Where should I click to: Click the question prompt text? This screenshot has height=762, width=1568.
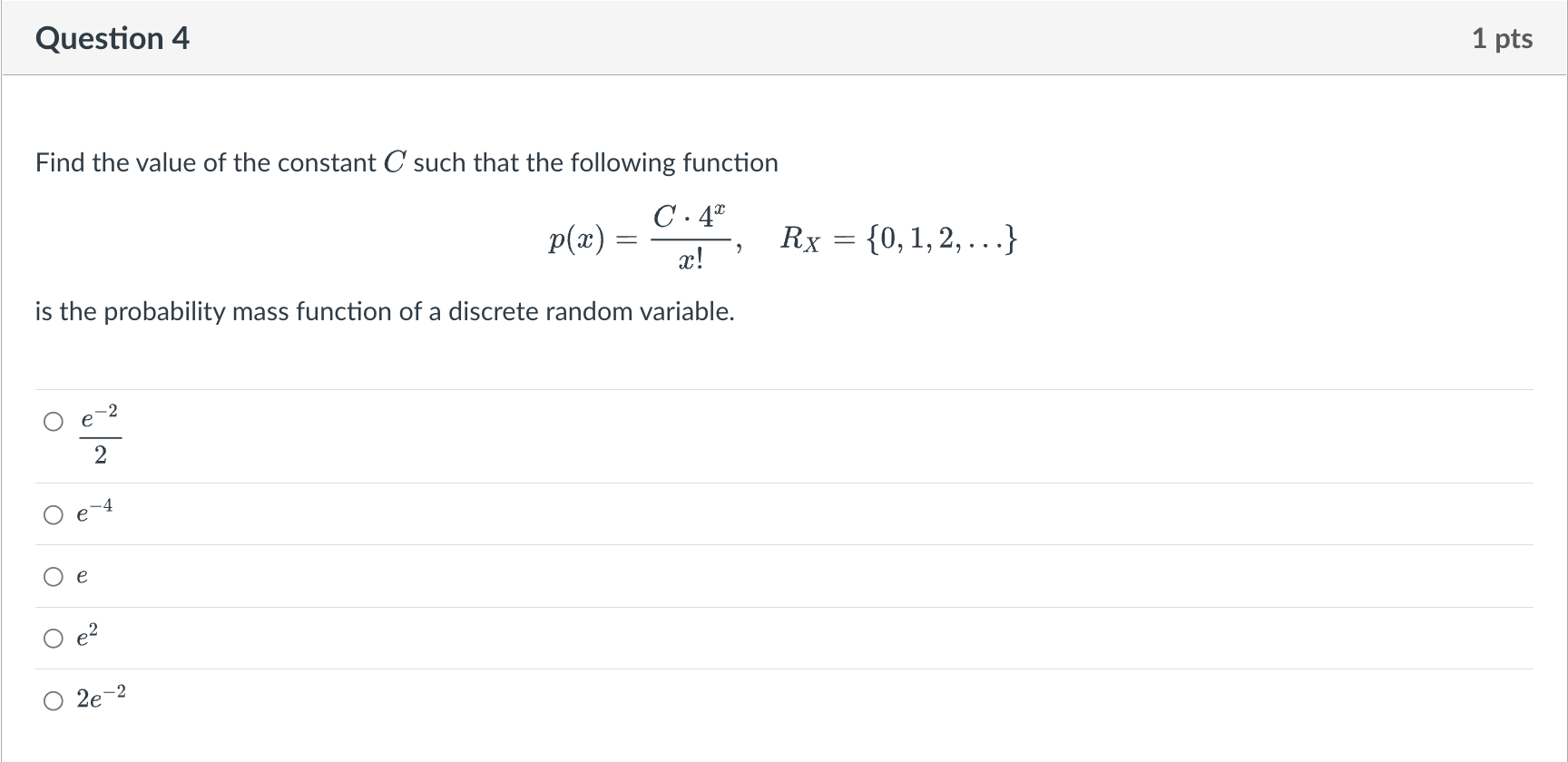pos(406,162)
